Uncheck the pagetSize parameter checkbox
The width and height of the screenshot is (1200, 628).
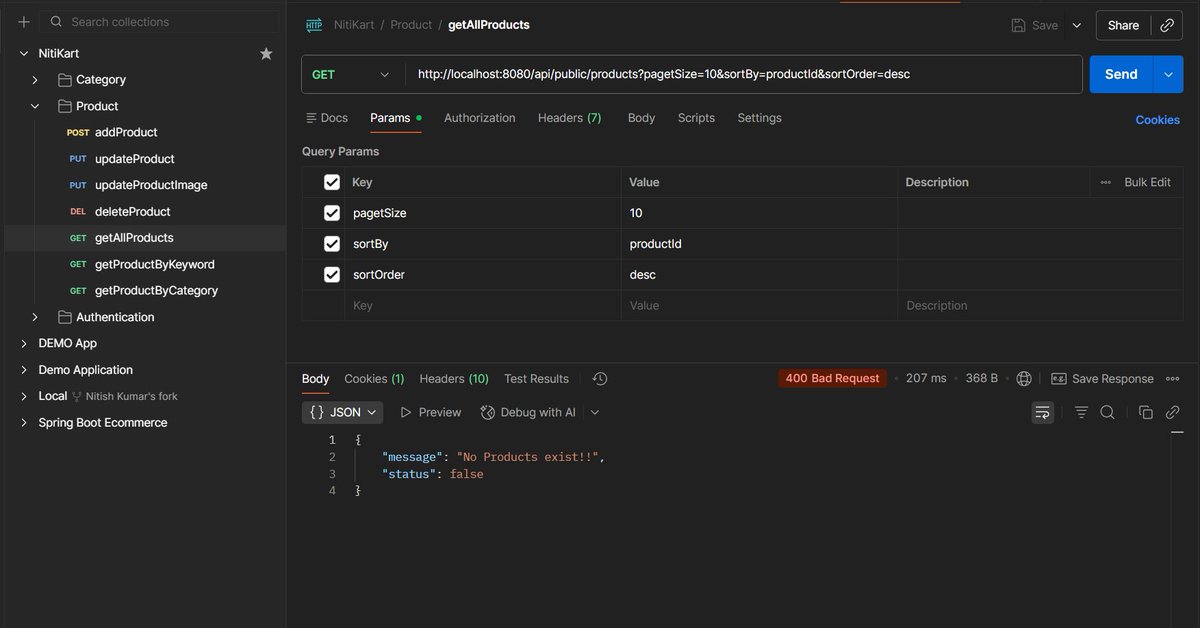click(332, 213)
